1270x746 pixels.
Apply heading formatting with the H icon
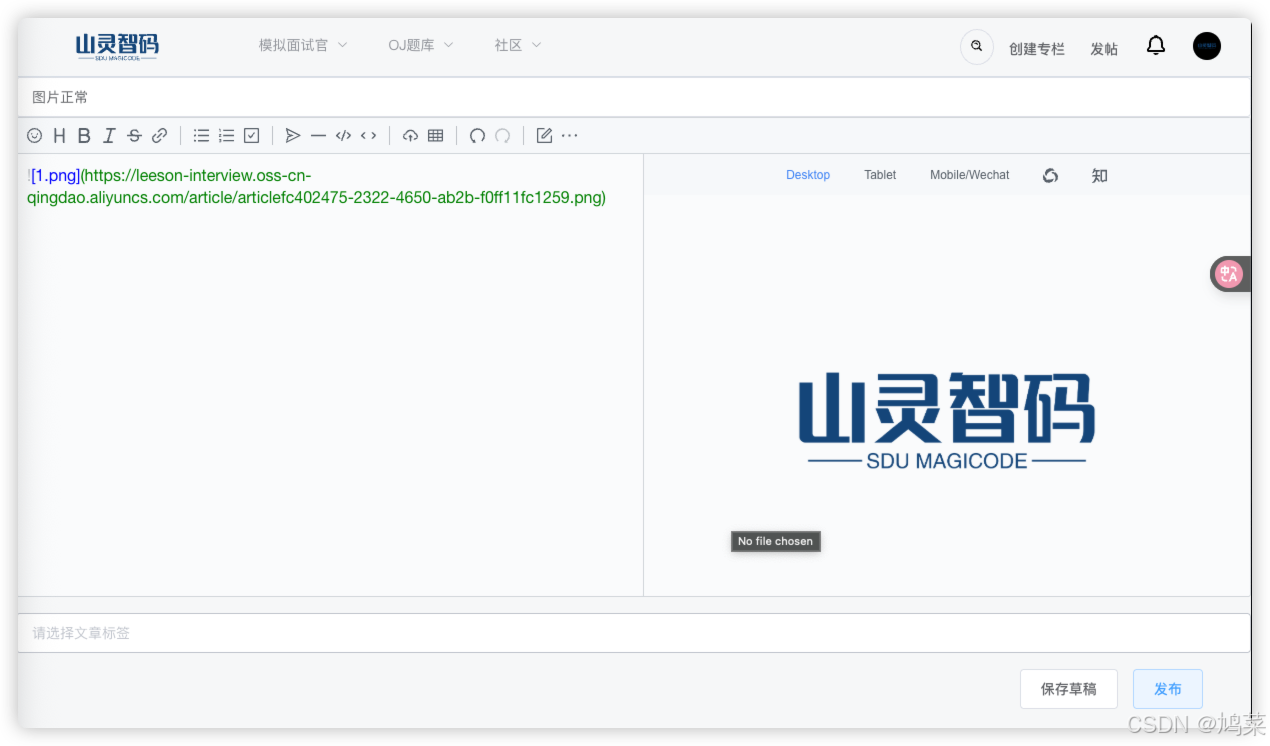(x=59, y=136)
